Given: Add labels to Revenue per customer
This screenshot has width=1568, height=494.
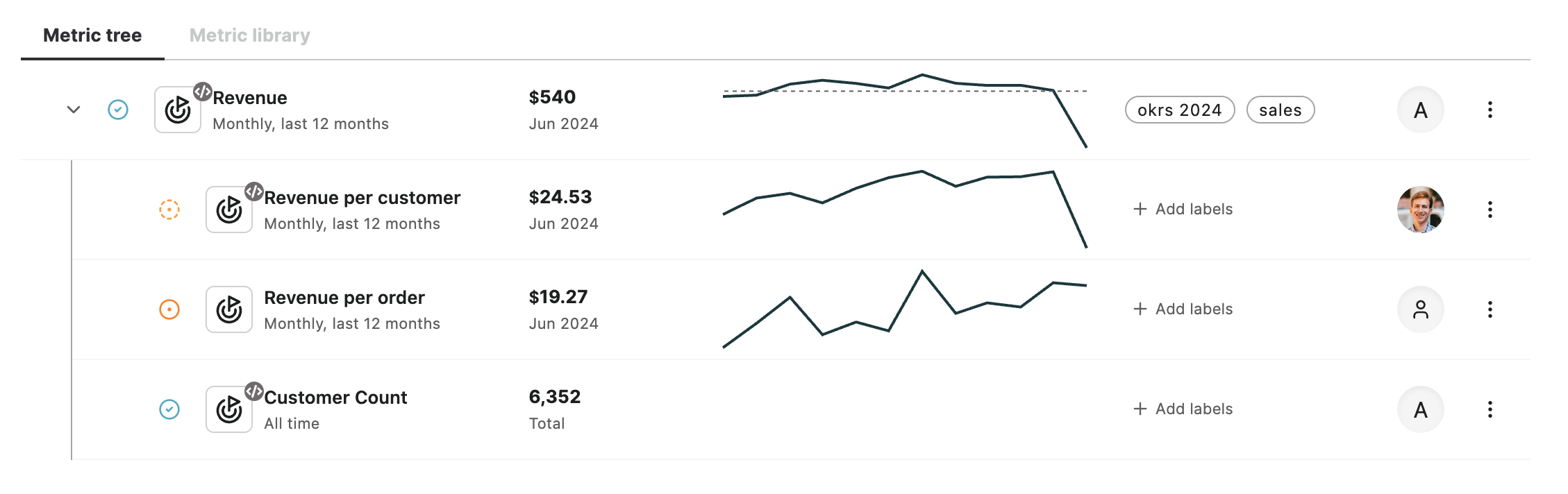Looking at the screenshot, I should point(1183,210).
